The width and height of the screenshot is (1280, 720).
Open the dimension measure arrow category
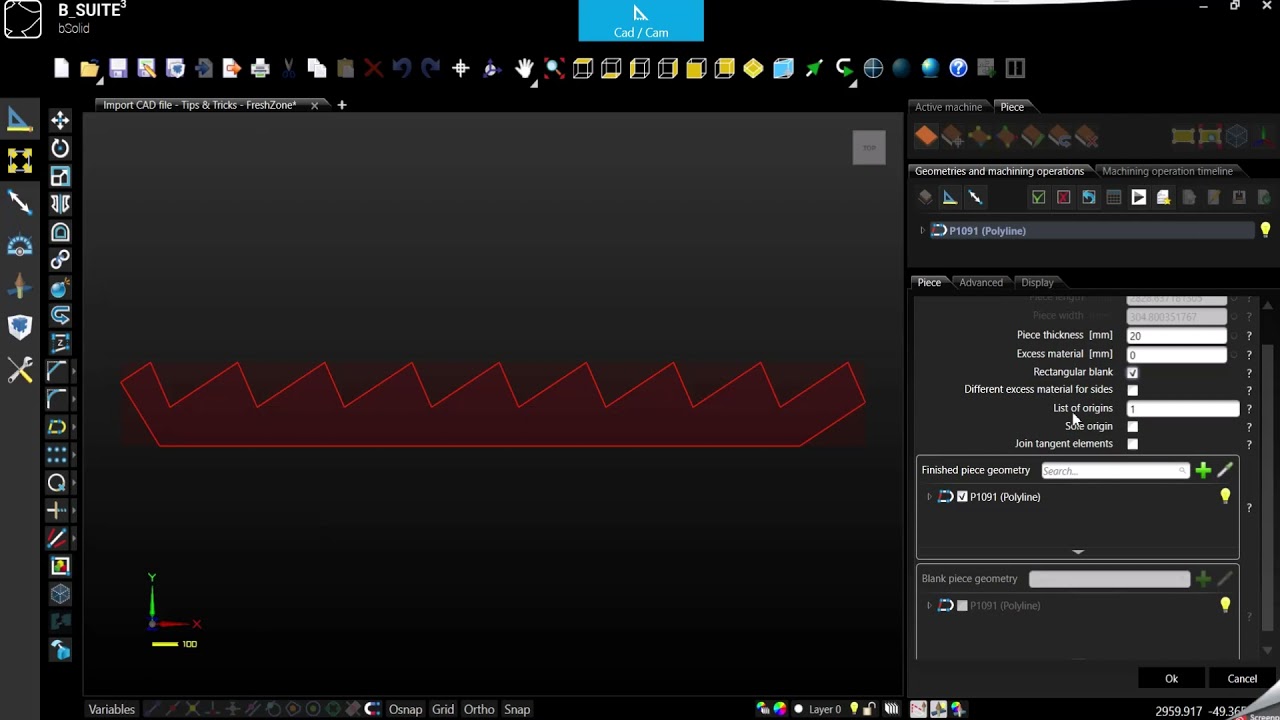[x=19, y=202]
